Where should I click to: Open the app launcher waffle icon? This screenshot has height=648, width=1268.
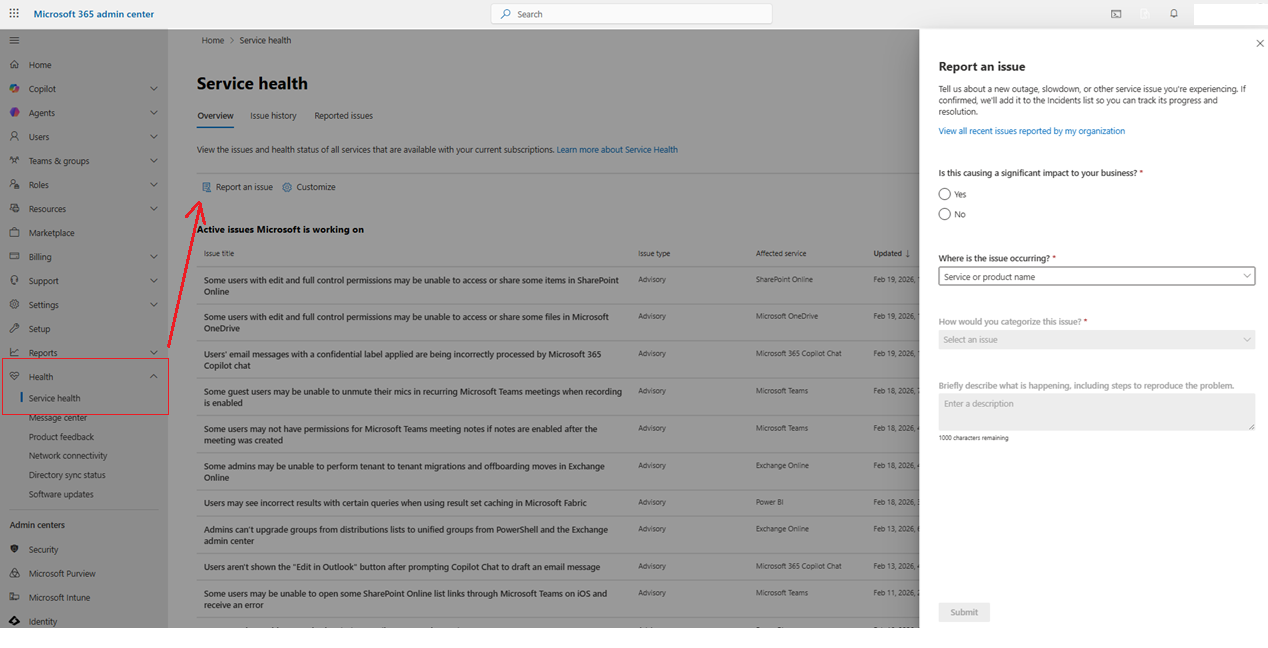click(x=14, y=14)
